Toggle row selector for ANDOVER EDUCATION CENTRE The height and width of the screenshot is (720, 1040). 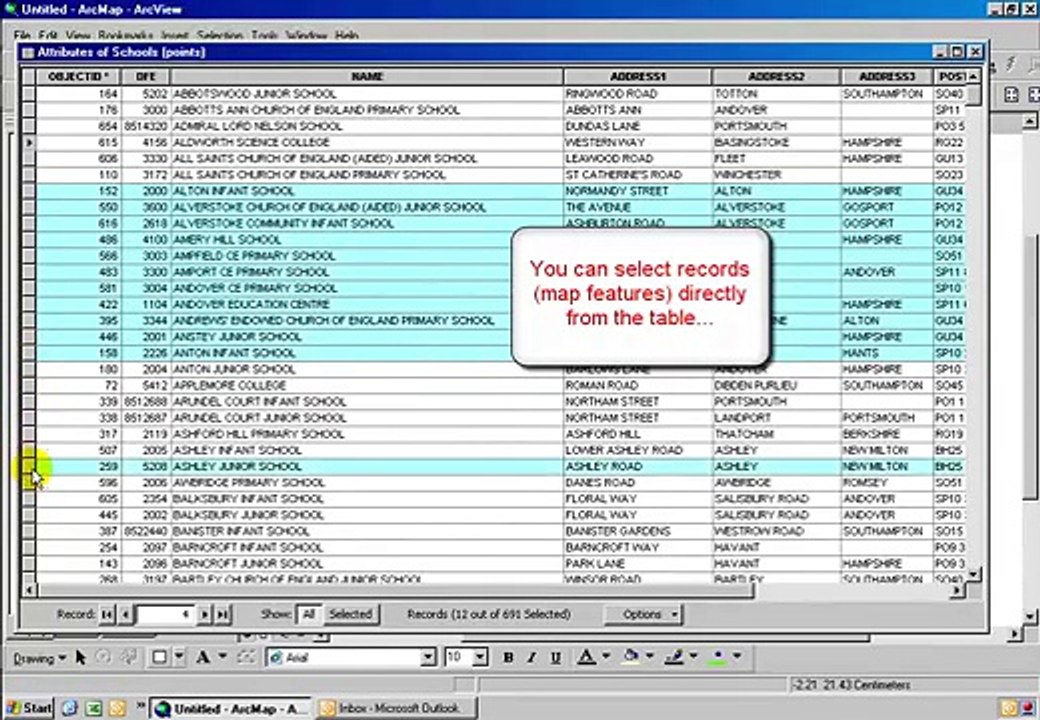pos(29,304)
